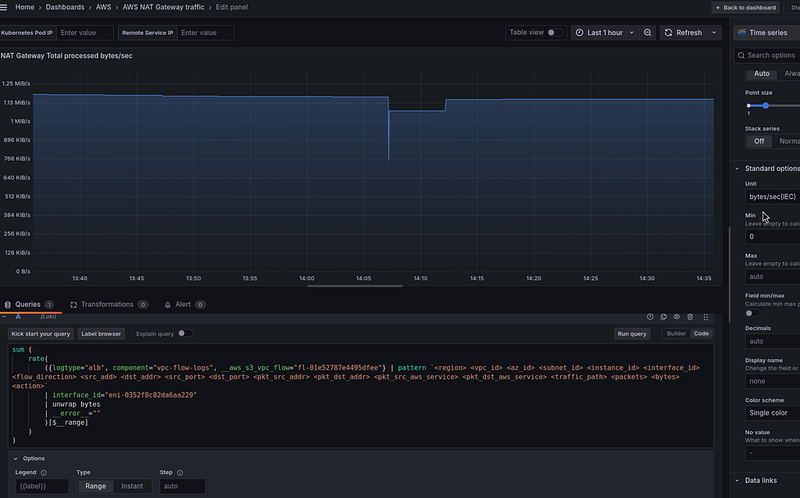Image resolution: width=800 pixels, height=498 pixels.
Task: Click the Step auto field
Action: [182, 486]
